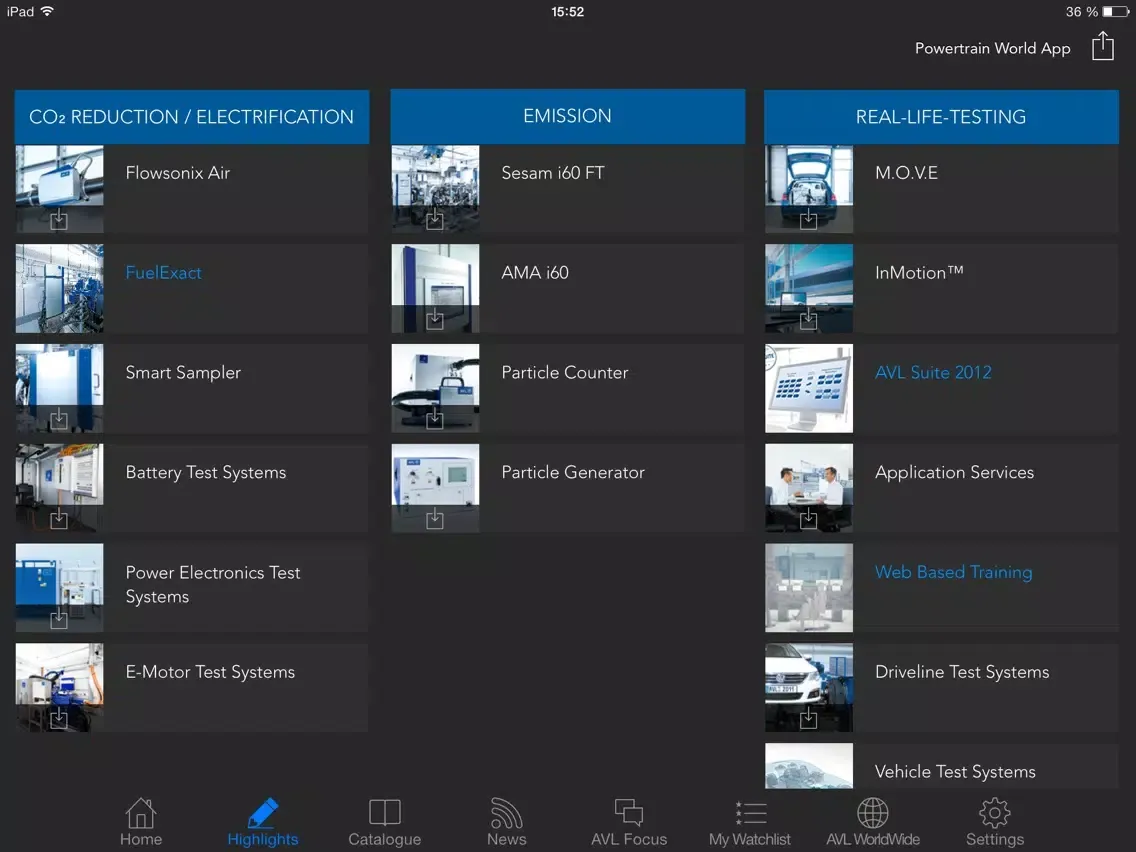The width and height of the screenshot is (1136, 852).
Task: Tap the AVL Suite 2012 monitor thumbnail
Action: (809, 388)
